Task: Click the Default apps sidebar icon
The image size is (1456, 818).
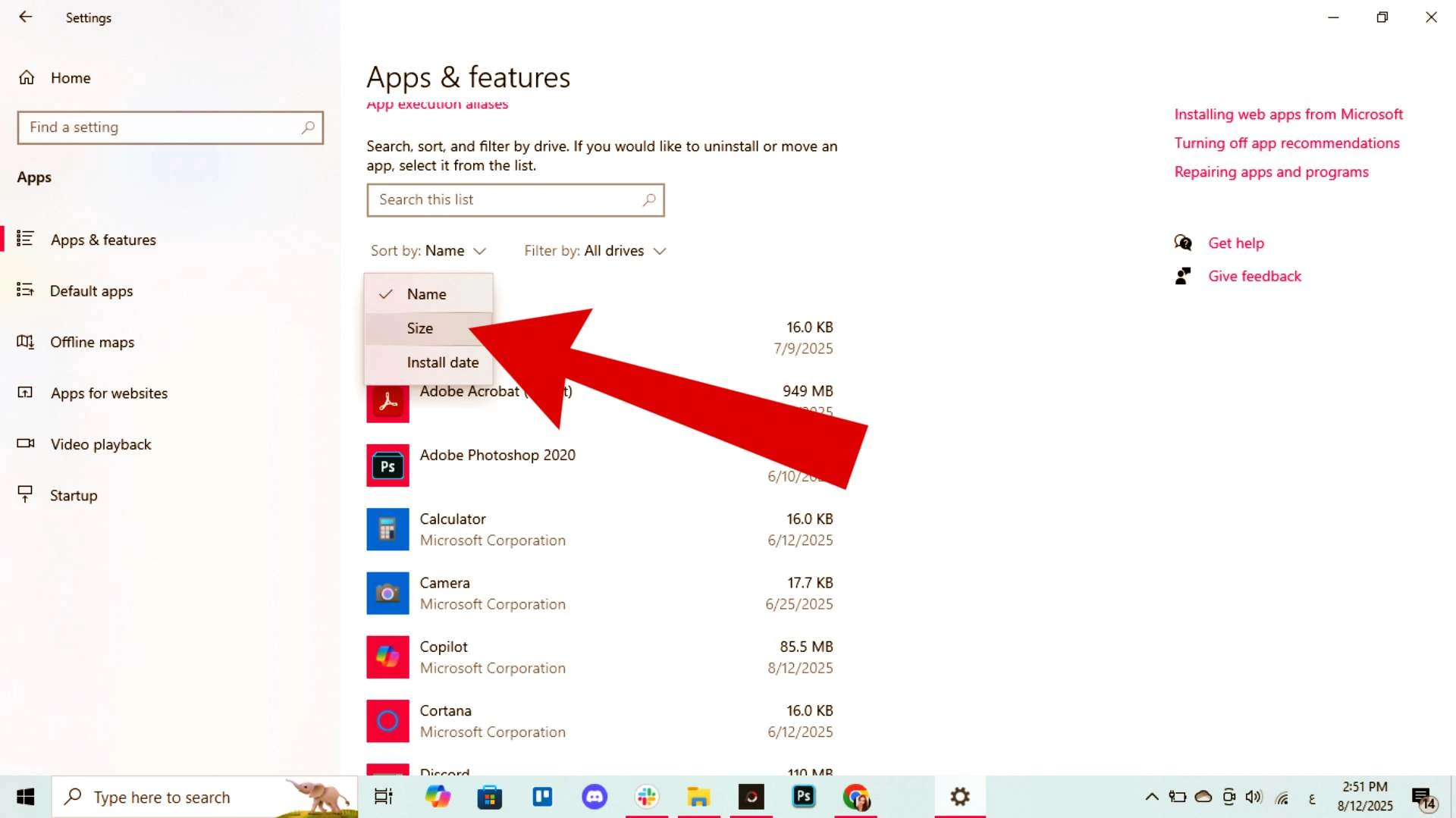Action: tap(25, 290)
